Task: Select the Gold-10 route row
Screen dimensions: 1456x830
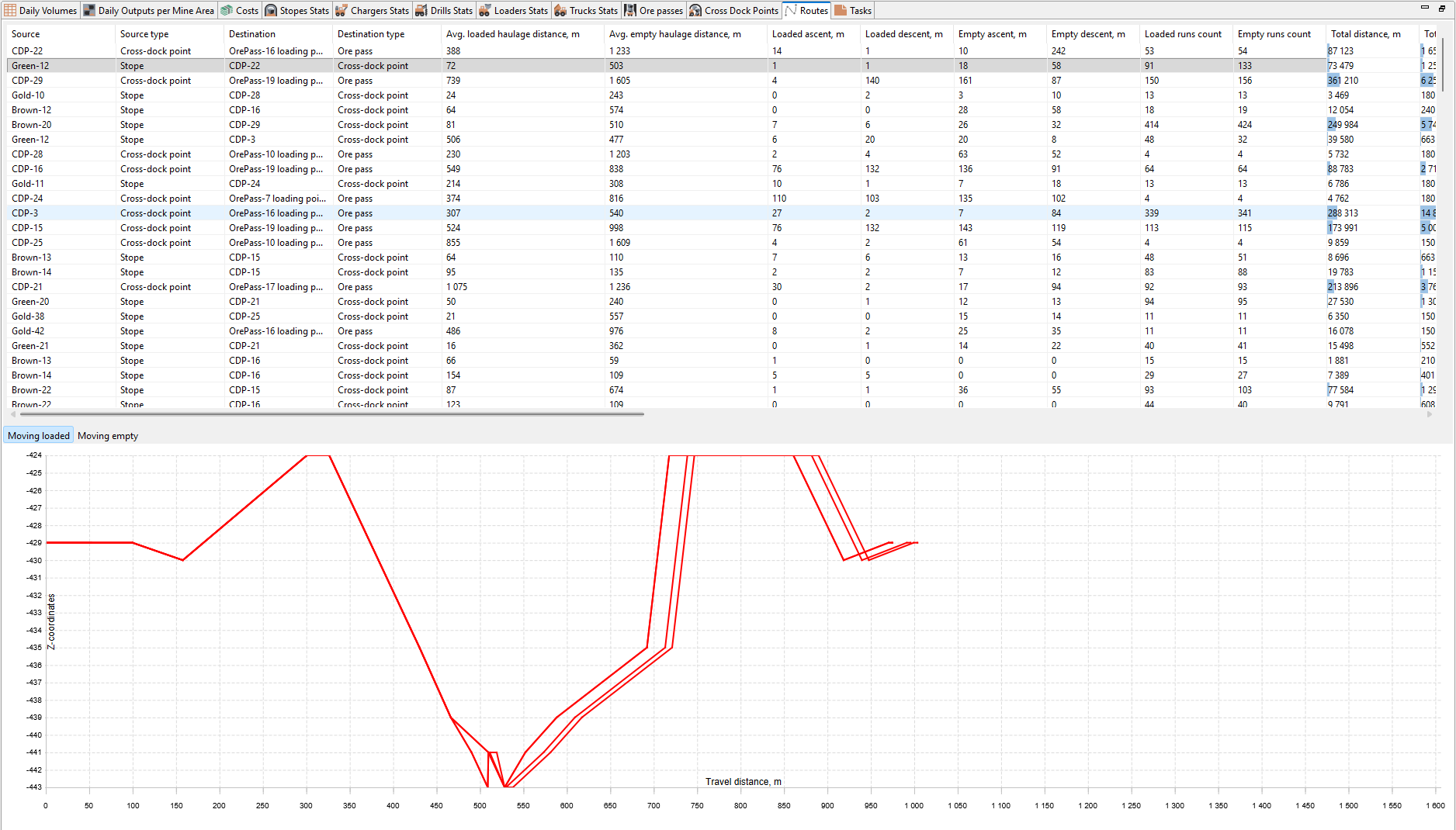Action: tap(722, 95)
